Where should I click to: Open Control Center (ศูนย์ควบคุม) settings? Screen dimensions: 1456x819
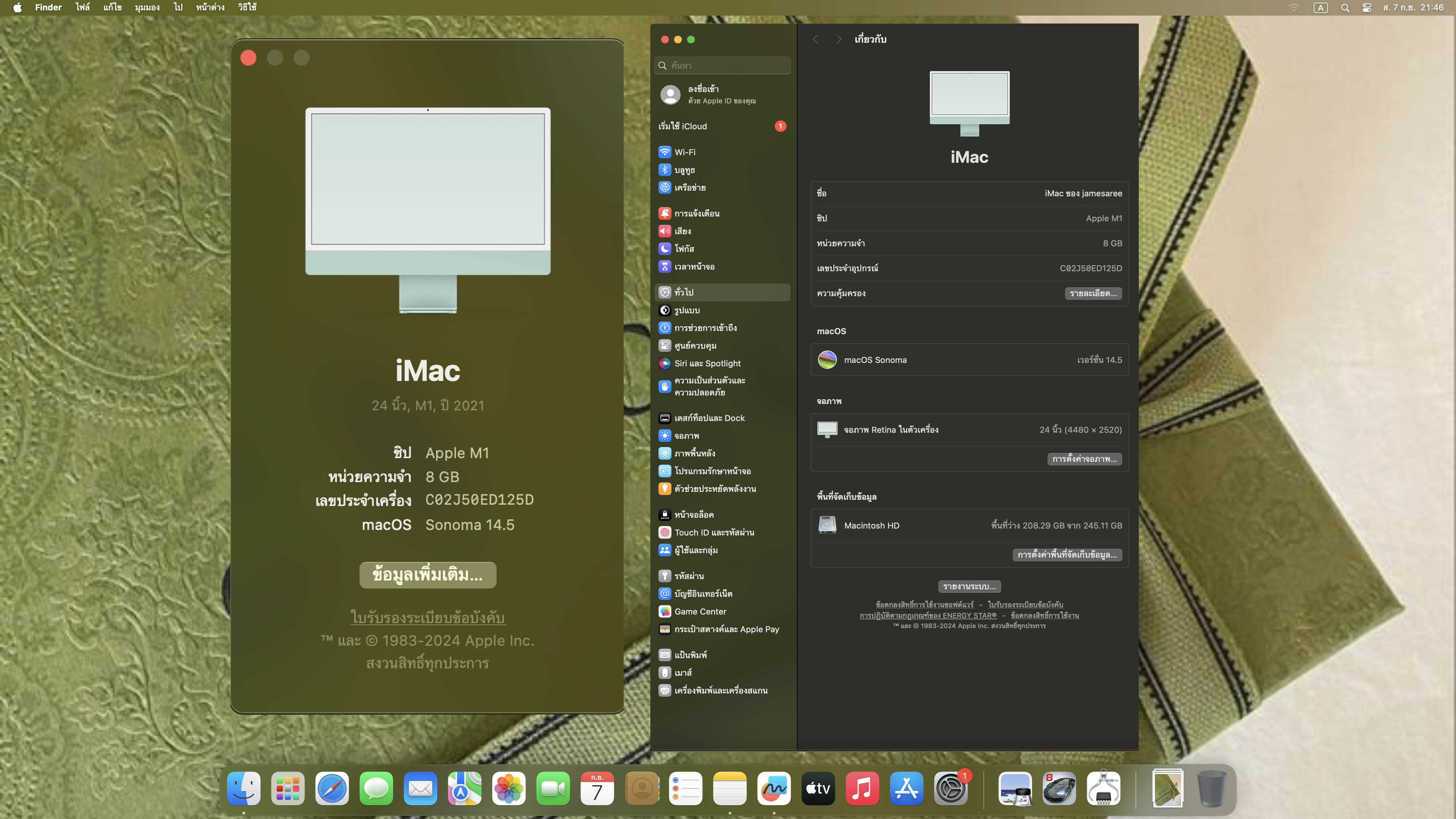pyautogui.click(x=722, y=345)
